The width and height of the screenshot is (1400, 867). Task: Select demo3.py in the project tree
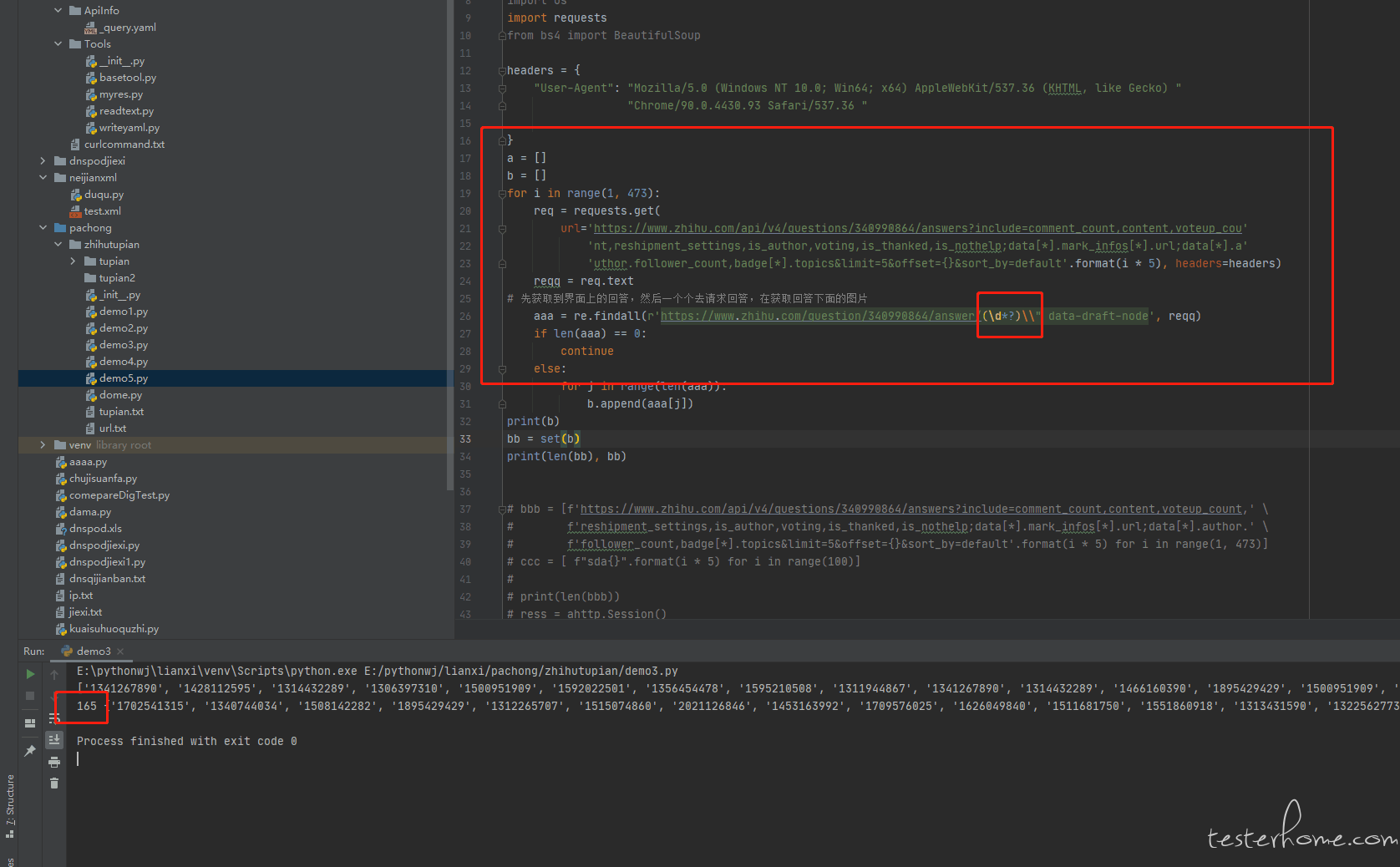[124, 345]
